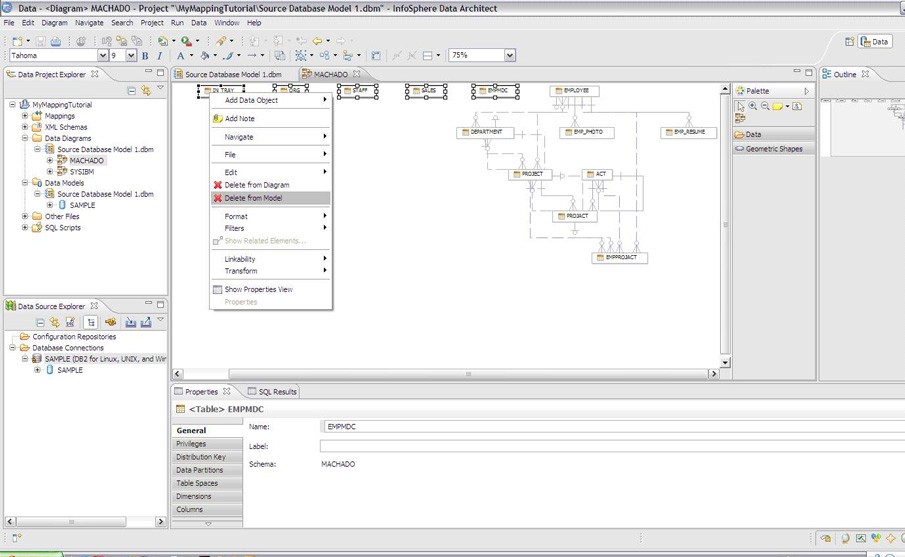Screen dimensions: 905x557
Task: Select the Zoom Out tool in Palette
Action: tap(765, 106)
